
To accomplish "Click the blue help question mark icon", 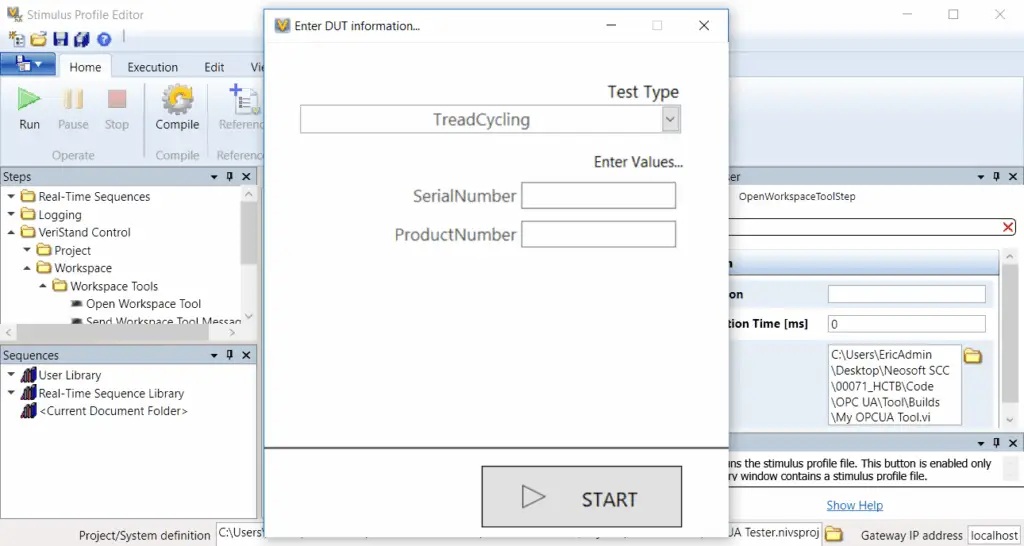I will [104, 40].
